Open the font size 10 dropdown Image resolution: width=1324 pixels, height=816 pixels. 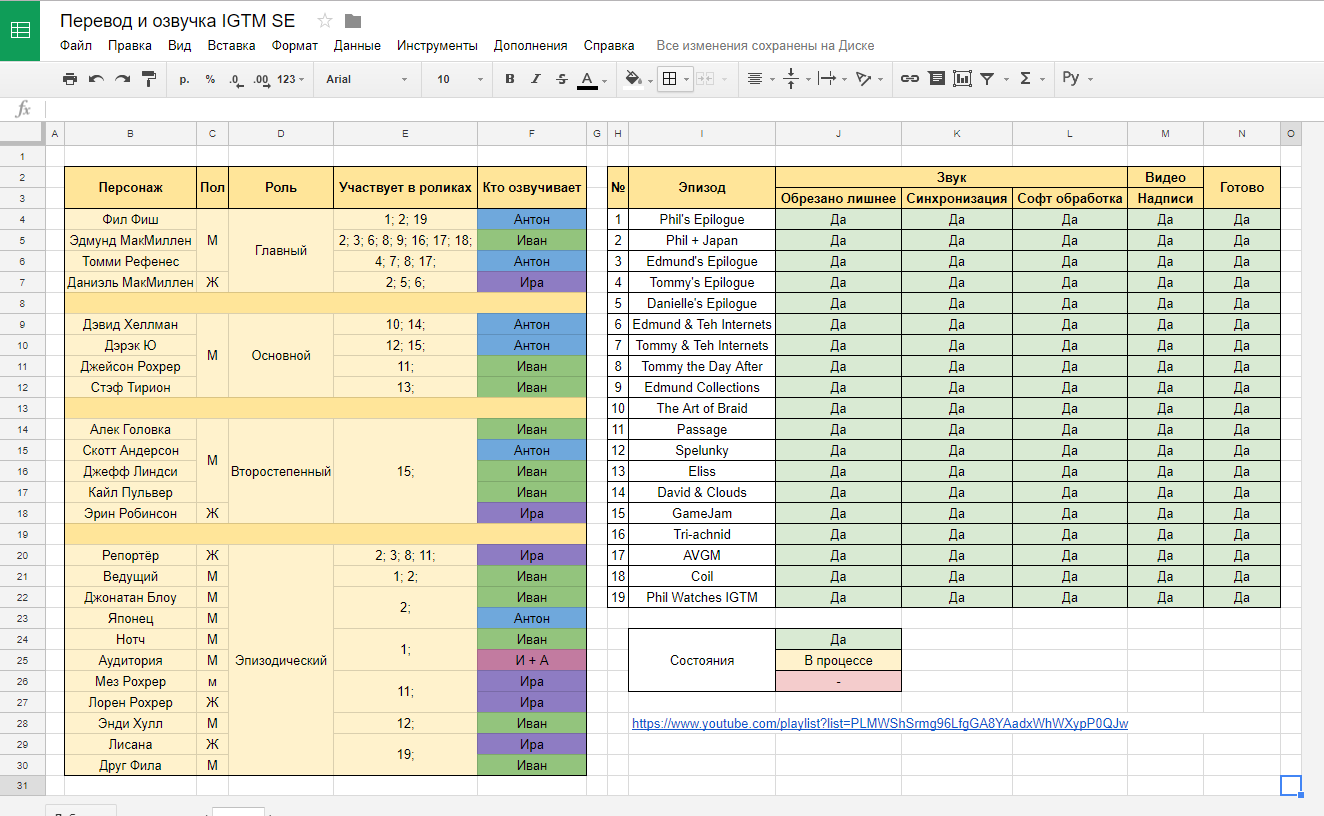(460, 79)
